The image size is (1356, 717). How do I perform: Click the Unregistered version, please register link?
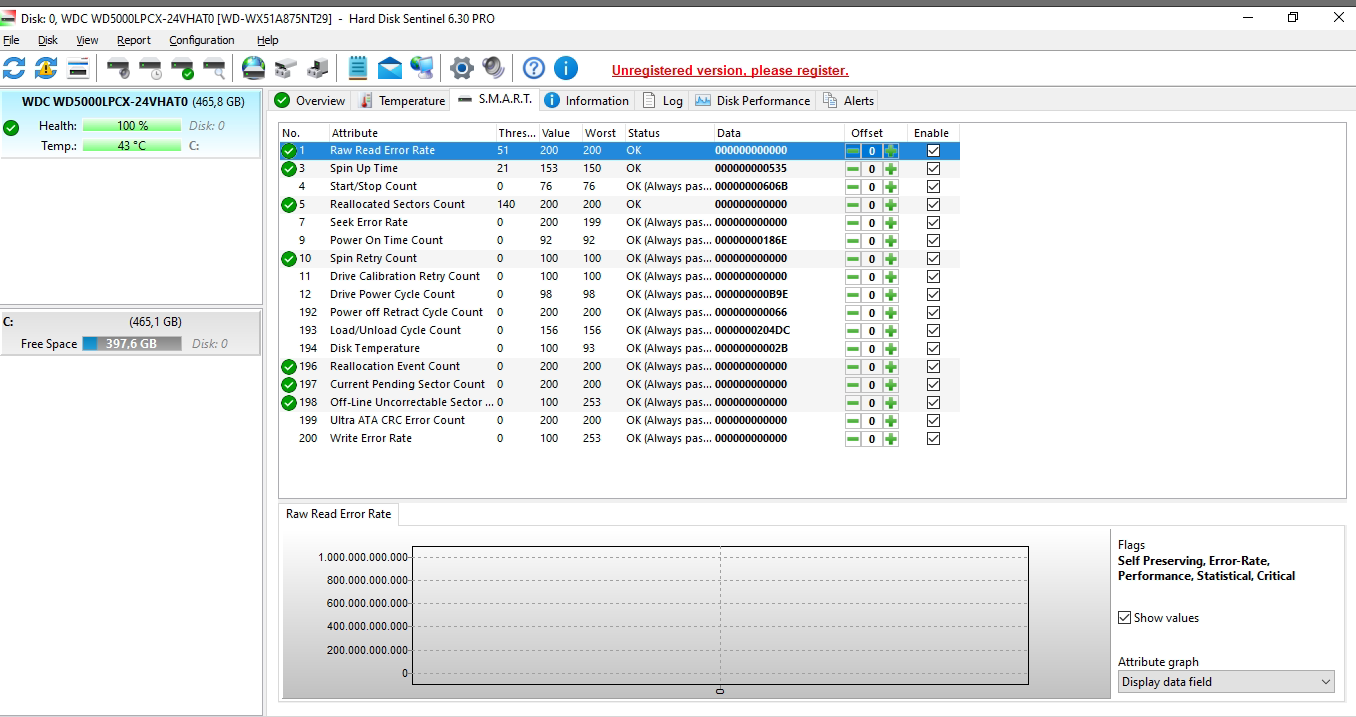(x=730, y=71)
